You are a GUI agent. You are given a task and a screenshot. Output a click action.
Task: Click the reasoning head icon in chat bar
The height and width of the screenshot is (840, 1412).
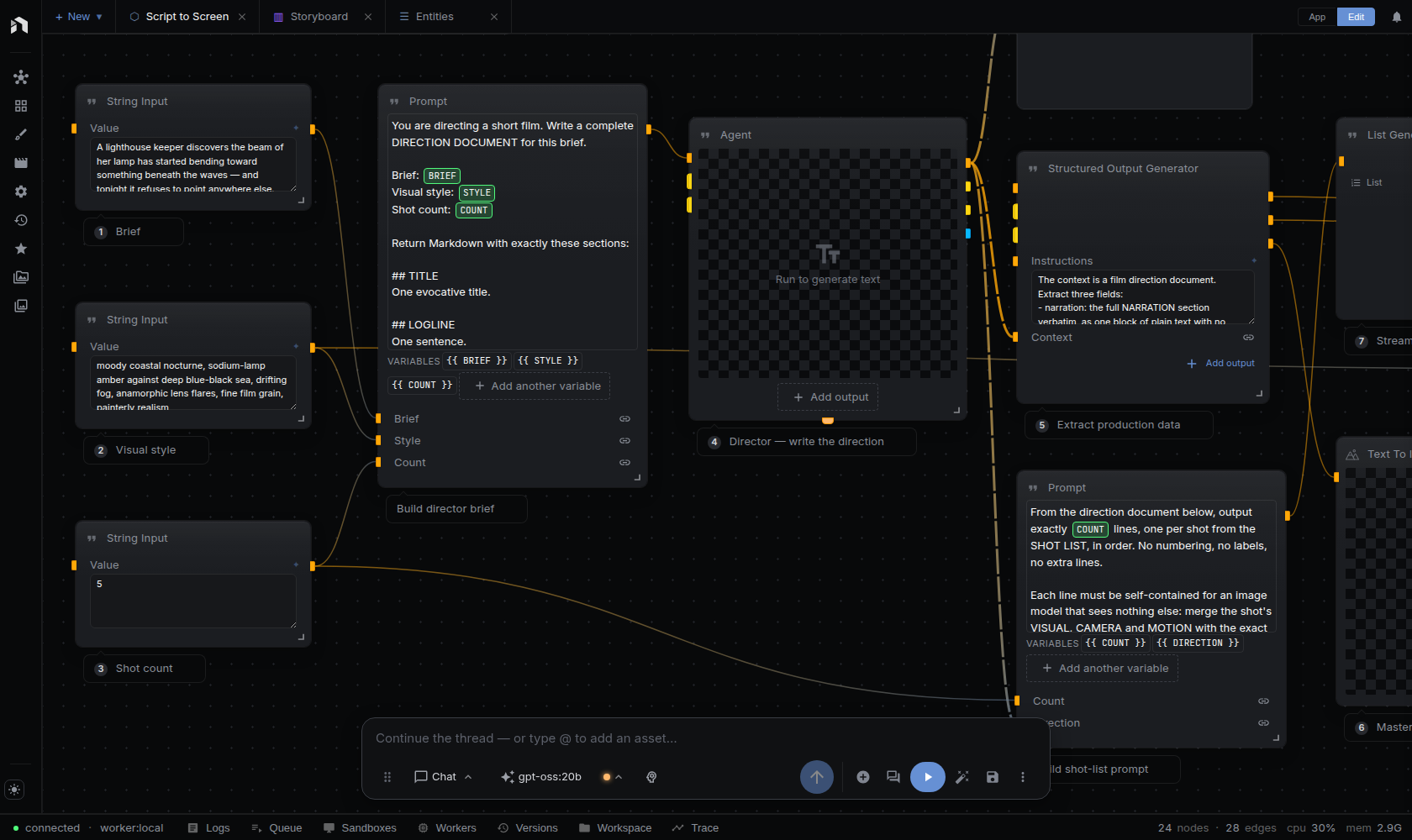pos(651,777)
